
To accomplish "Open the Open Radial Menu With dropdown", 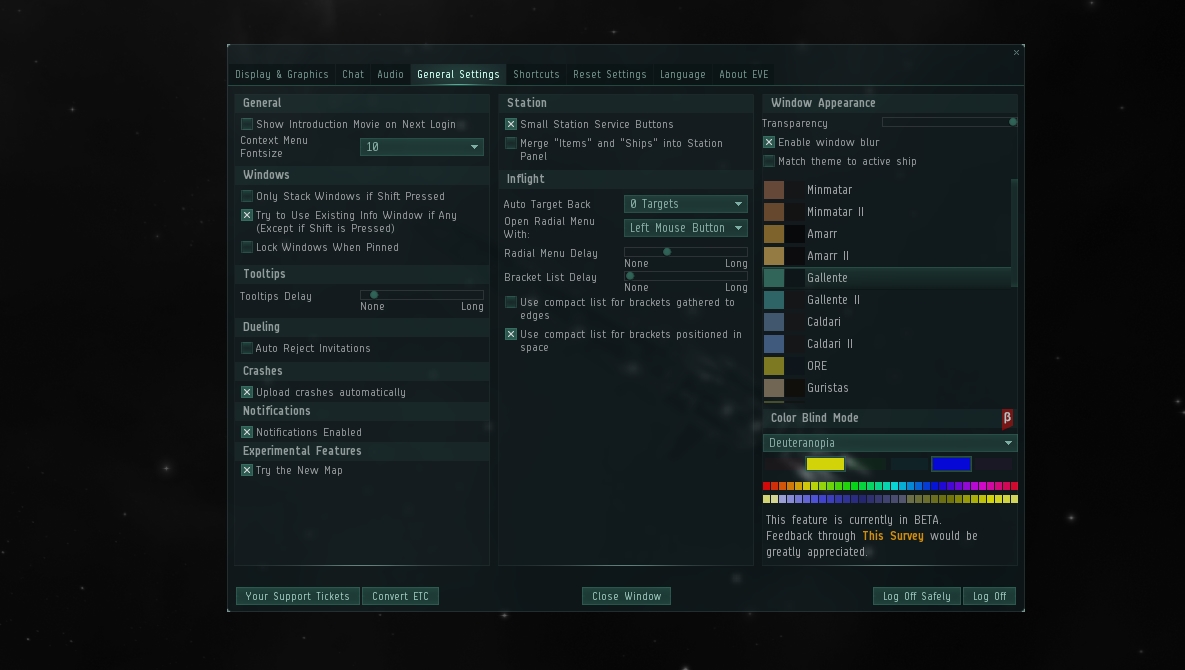I will click(x=685, y=228).
